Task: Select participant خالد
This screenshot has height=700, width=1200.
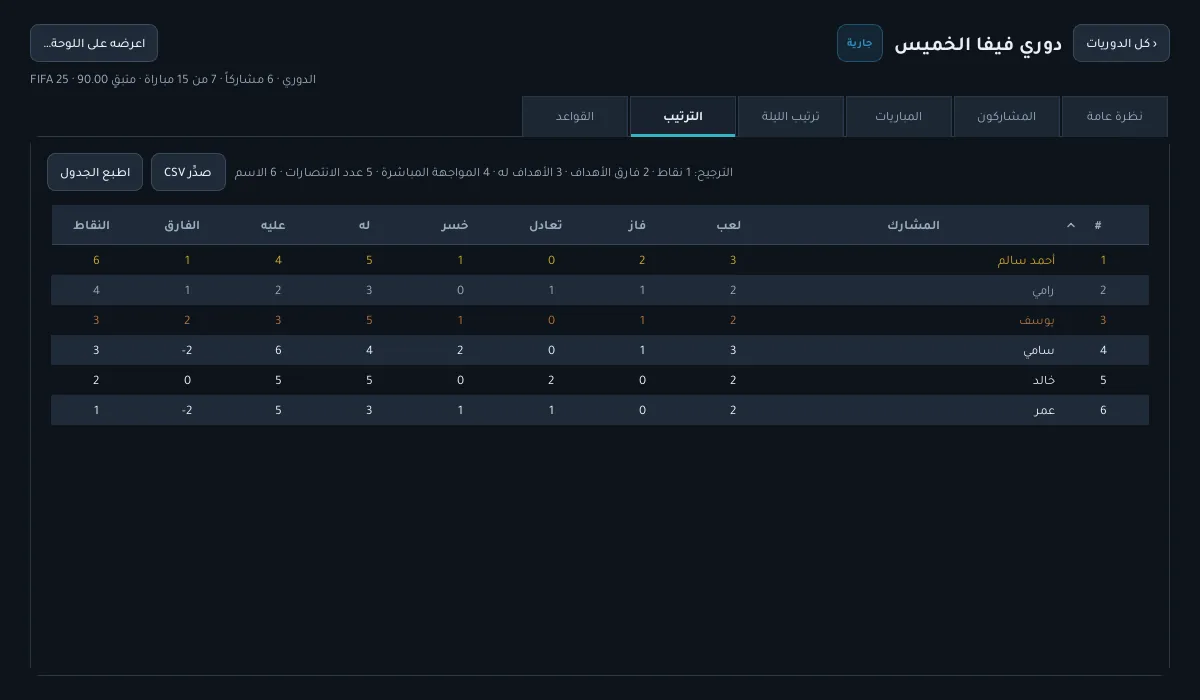Action: point(1044,380)
